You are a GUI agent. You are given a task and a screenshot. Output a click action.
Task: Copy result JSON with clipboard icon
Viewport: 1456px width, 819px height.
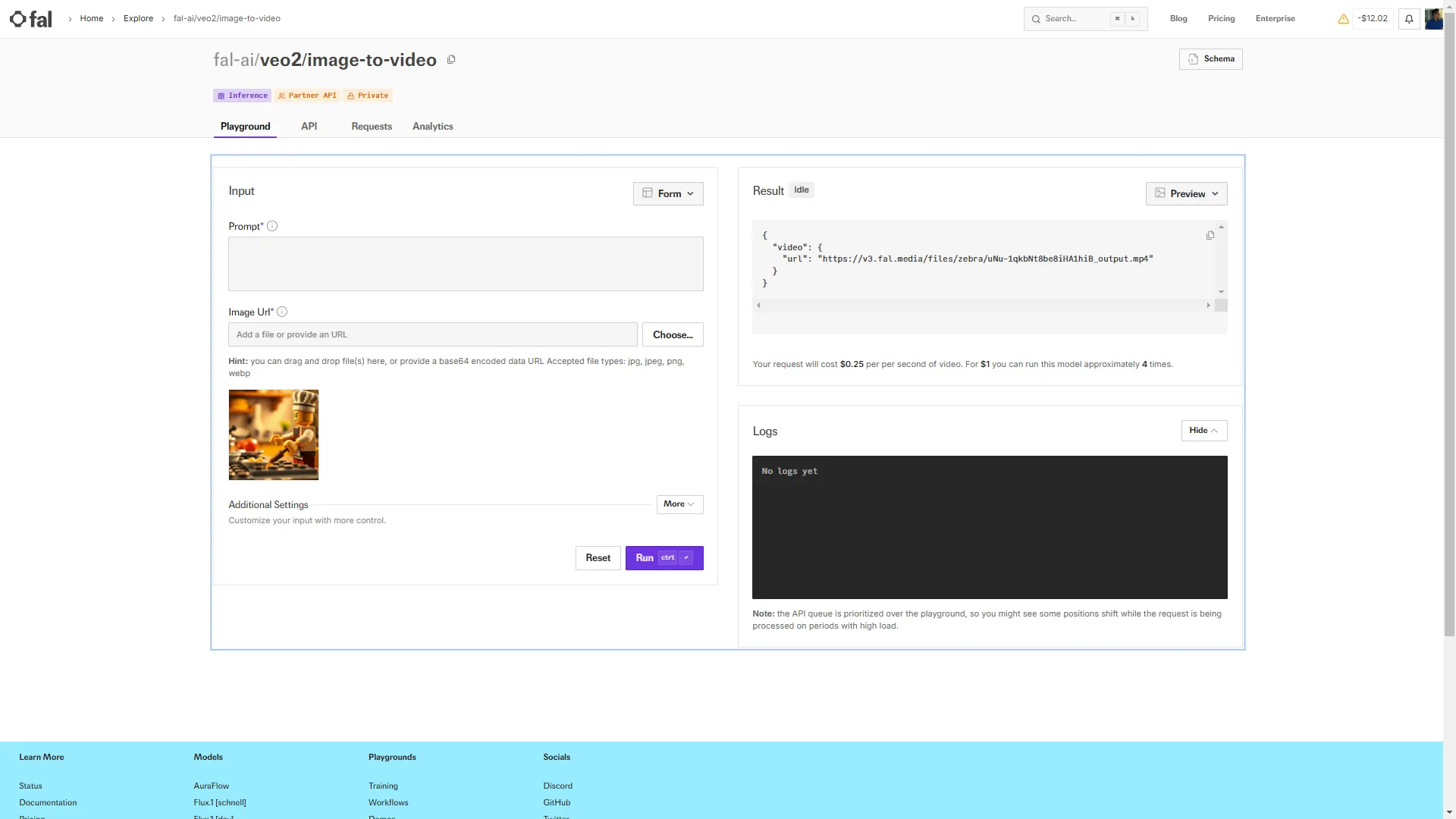click(1210, 236)
